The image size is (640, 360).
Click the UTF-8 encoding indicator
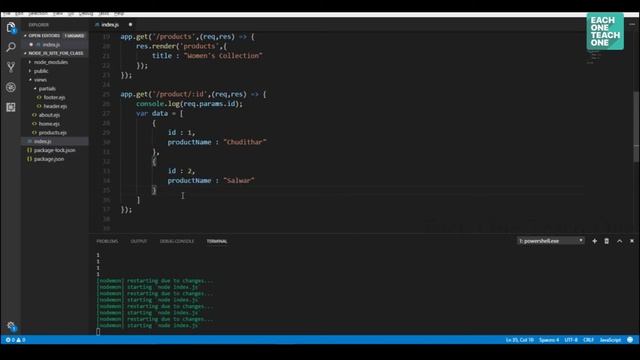click(571, 340)
